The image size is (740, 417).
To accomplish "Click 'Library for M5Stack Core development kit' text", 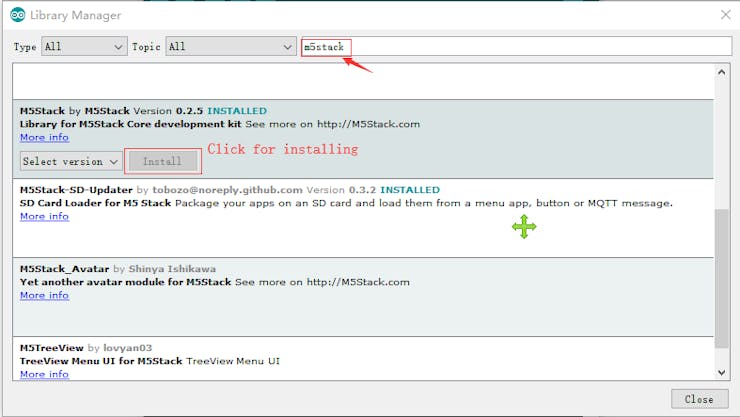I will click(130, 124).
